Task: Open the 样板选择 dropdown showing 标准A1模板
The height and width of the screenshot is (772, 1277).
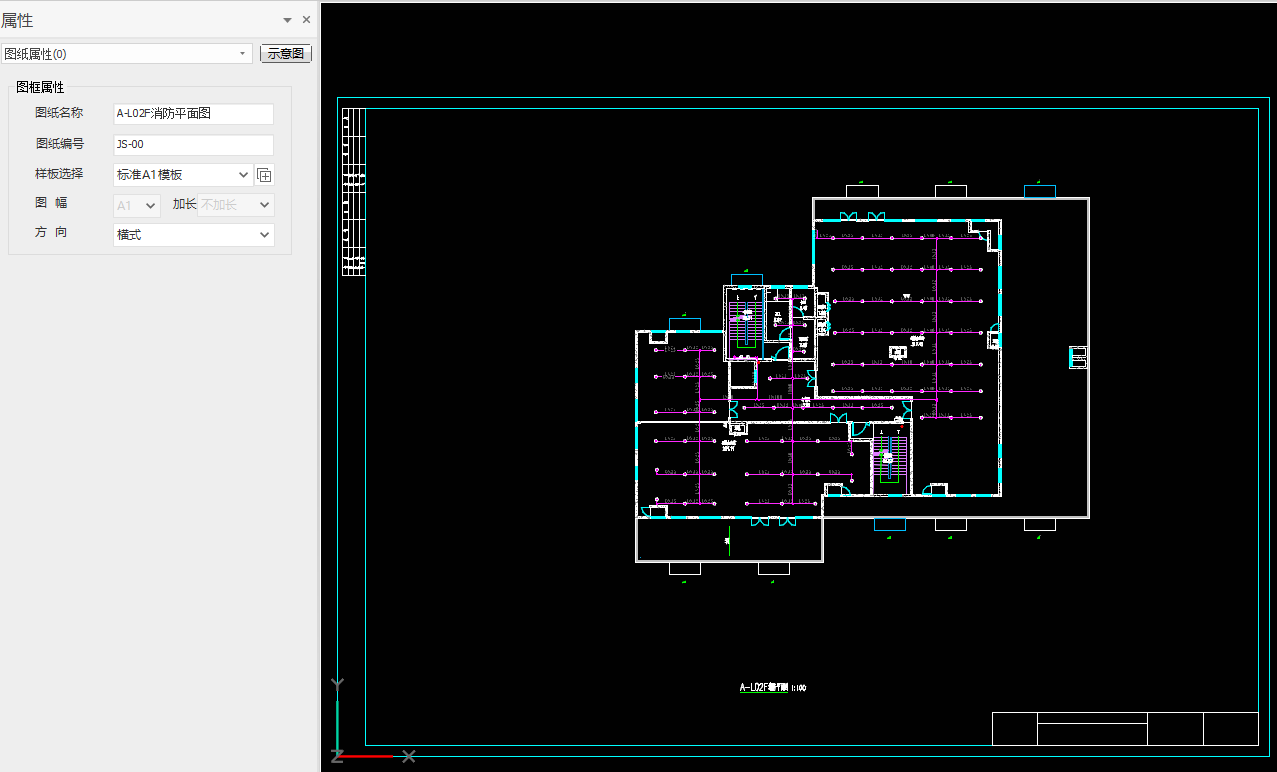Action: tap(183, 175)
